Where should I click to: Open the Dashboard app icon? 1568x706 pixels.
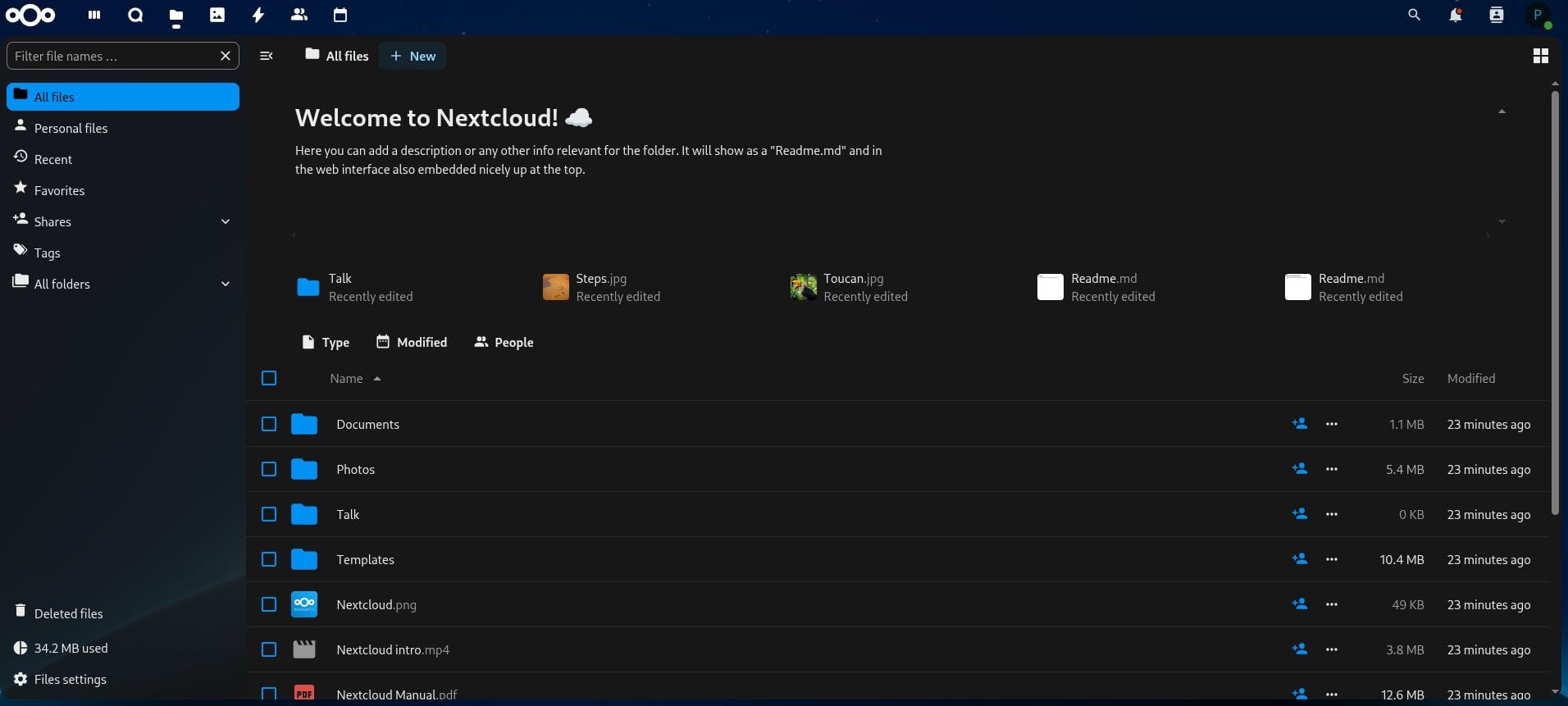(94, 15)
